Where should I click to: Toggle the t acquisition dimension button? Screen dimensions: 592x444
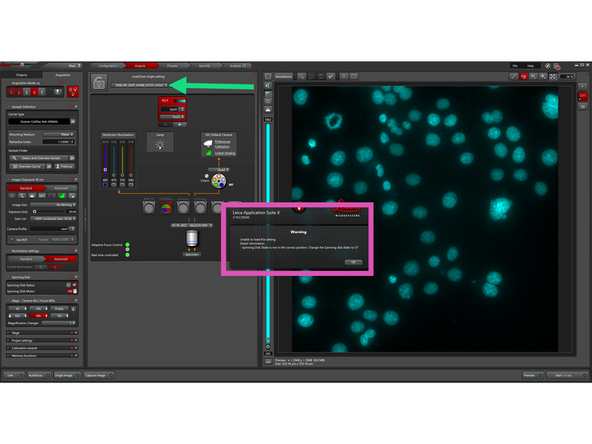[42, 92]
